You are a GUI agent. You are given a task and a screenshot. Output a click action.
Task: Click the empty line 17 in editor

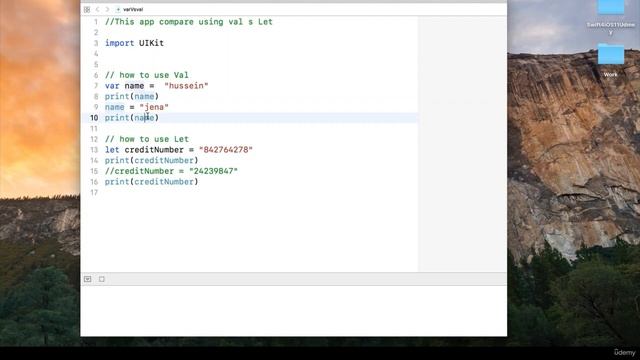click(x=261, y=192)
